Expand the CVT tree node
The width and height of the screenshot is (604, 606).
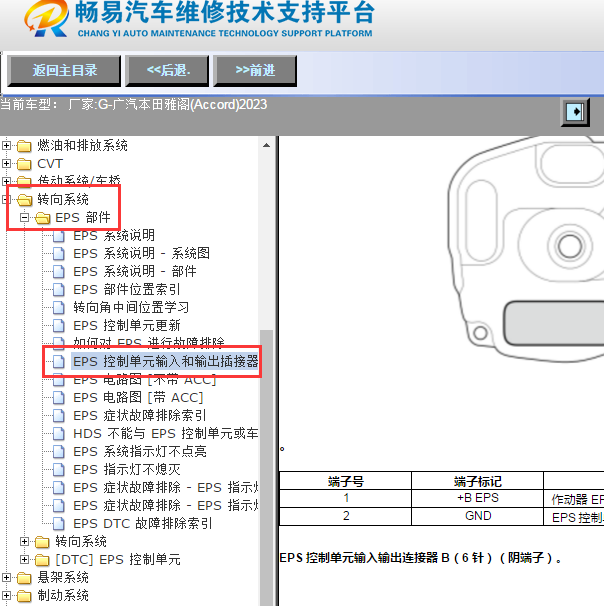coord(6,163)
